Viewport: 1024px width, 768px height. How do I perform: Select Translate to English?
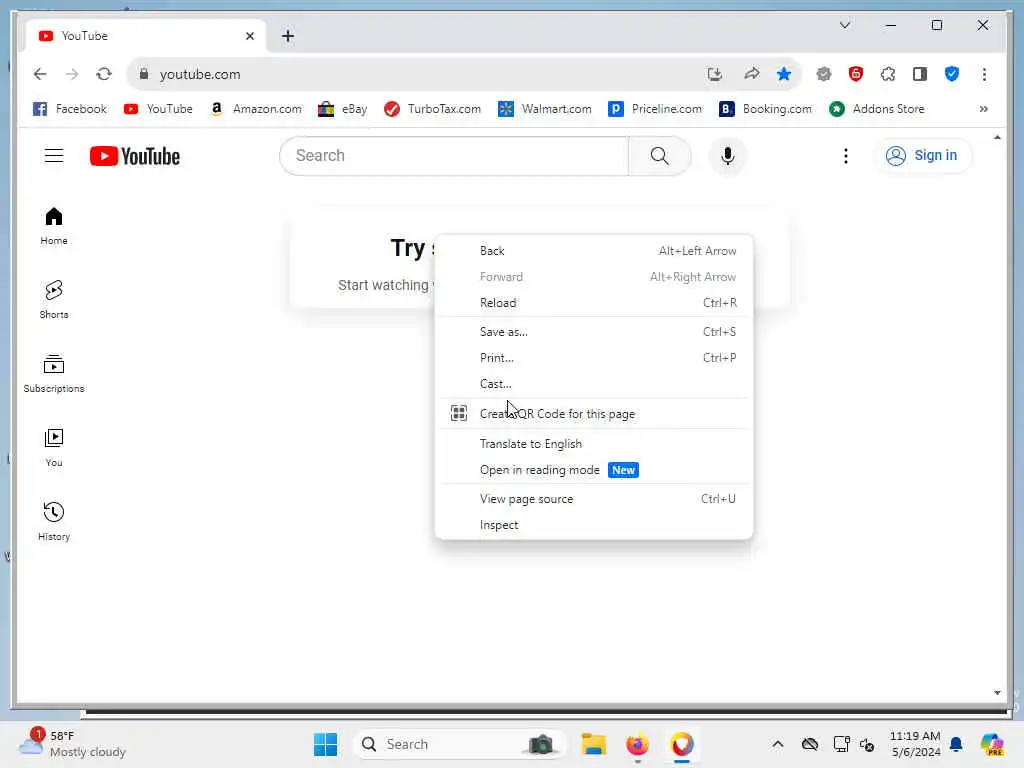[x=594, y=444]
